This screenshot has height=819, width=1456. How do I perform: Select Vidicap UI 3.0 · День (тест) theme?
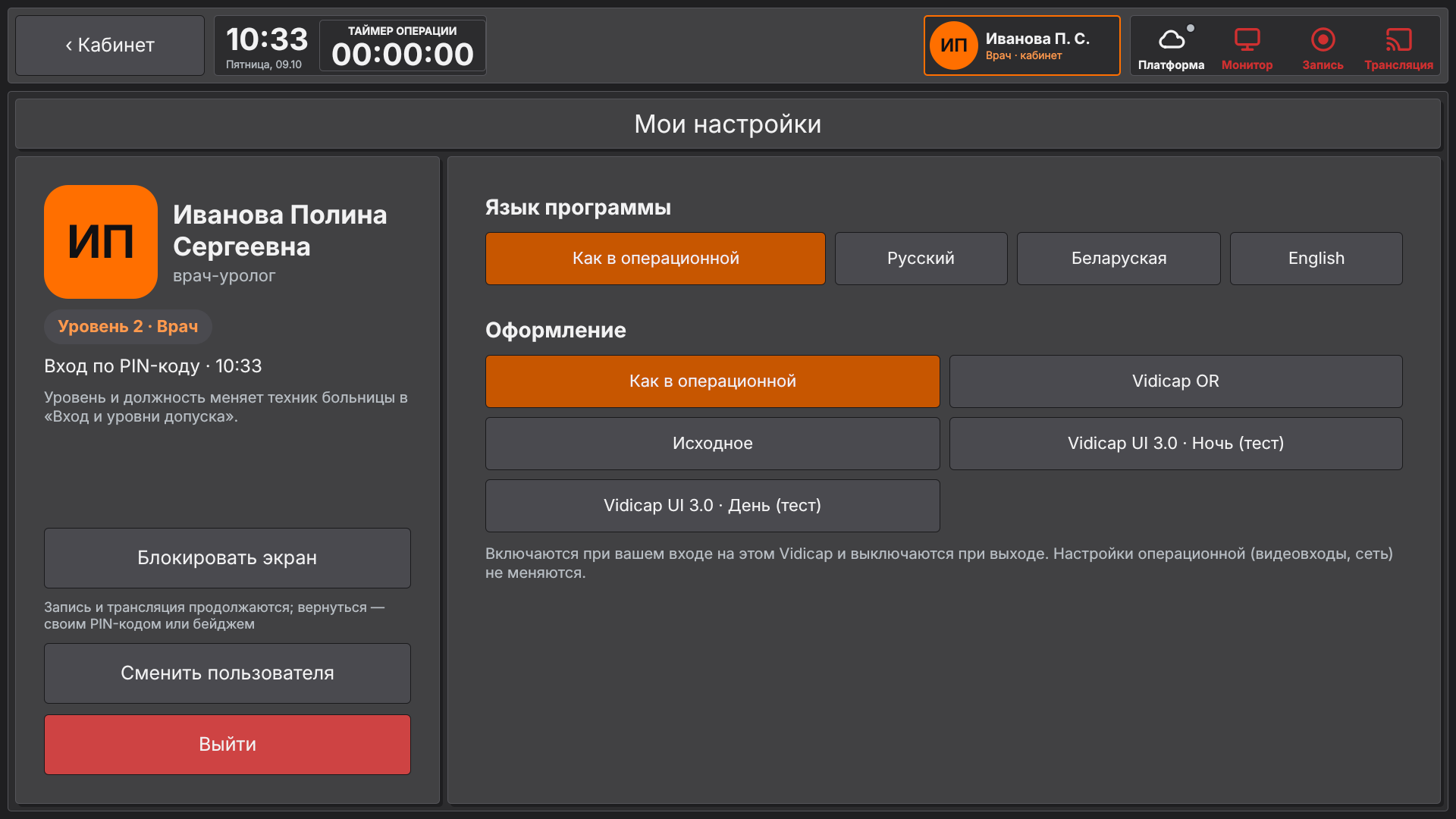click(712, 506)
